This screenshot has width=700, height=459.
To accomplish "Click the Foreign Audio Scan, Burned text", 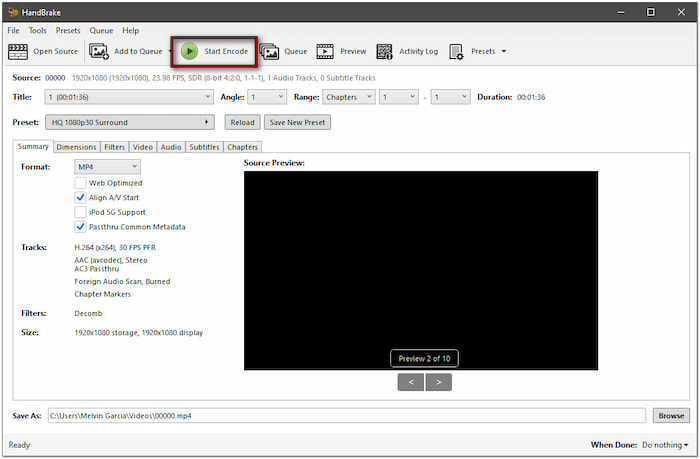I will pyautogui.click(x=122, y=281).
